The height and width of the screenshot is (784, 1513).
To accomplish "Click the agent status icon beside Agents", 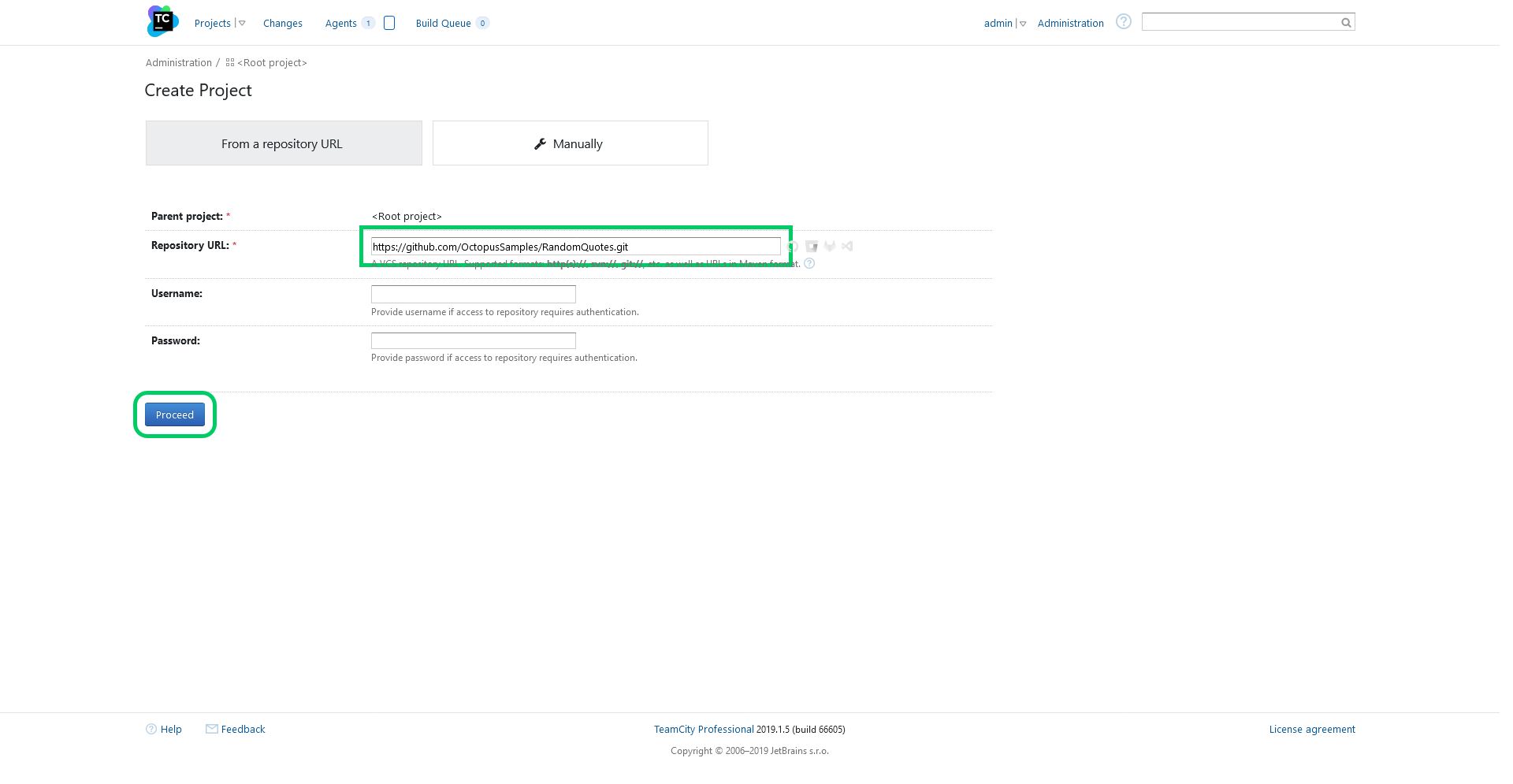I will [389, 23].
